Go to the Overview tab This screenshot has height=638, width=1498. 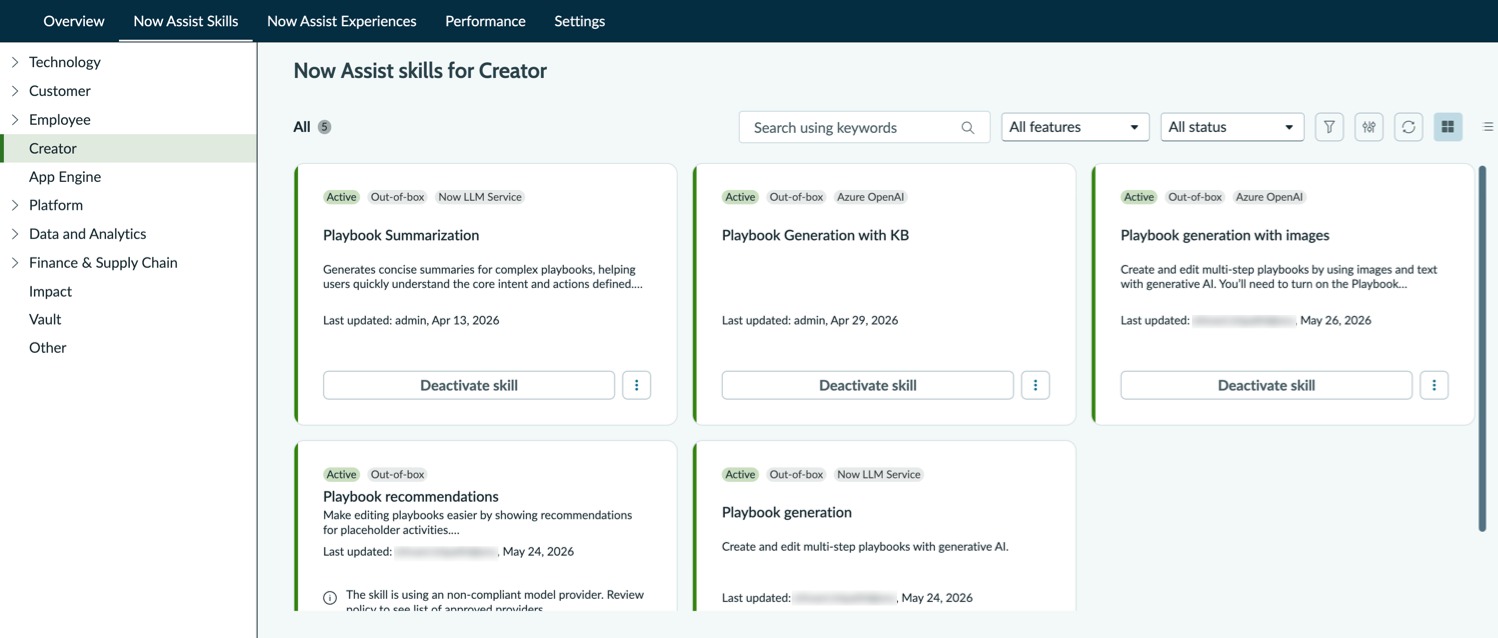(74, 21)
